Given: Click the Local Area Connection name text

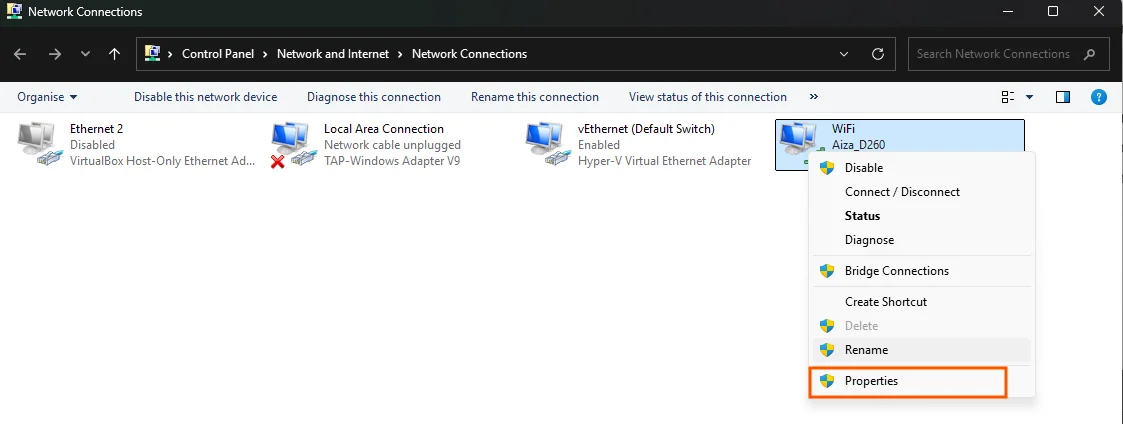Looking at the screenshot, I should coord(384,129).
